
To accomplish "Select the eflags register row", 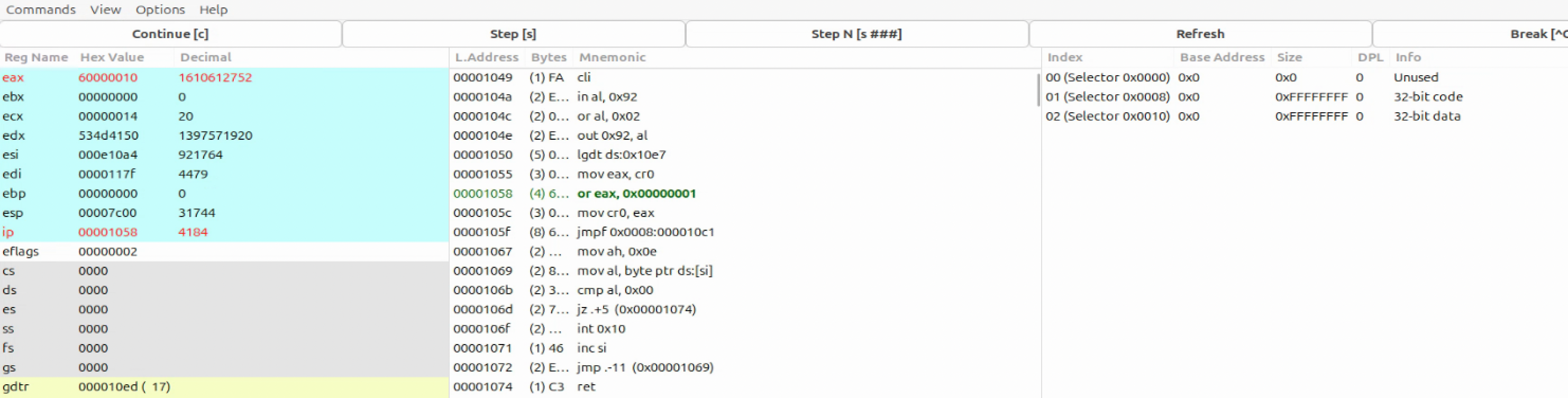I will point(224,251).
